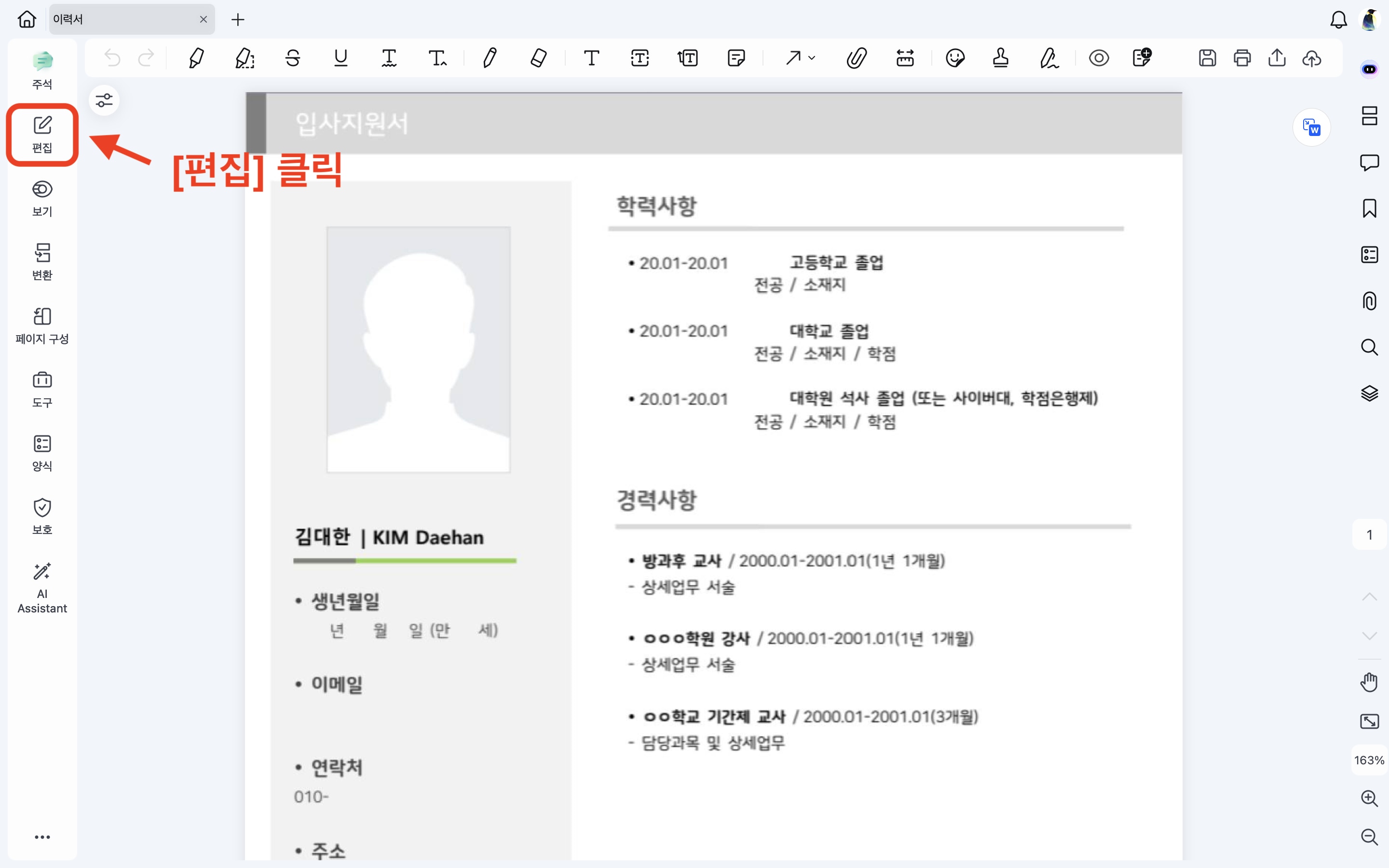
Task: Toggle fit-to-window view mode
Action: pyautogui.click(x=1369, y=721)
